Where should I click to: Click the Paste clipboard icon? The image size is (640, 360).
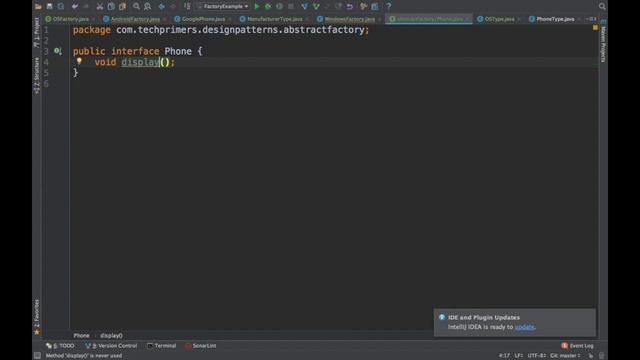click(122, 7)
